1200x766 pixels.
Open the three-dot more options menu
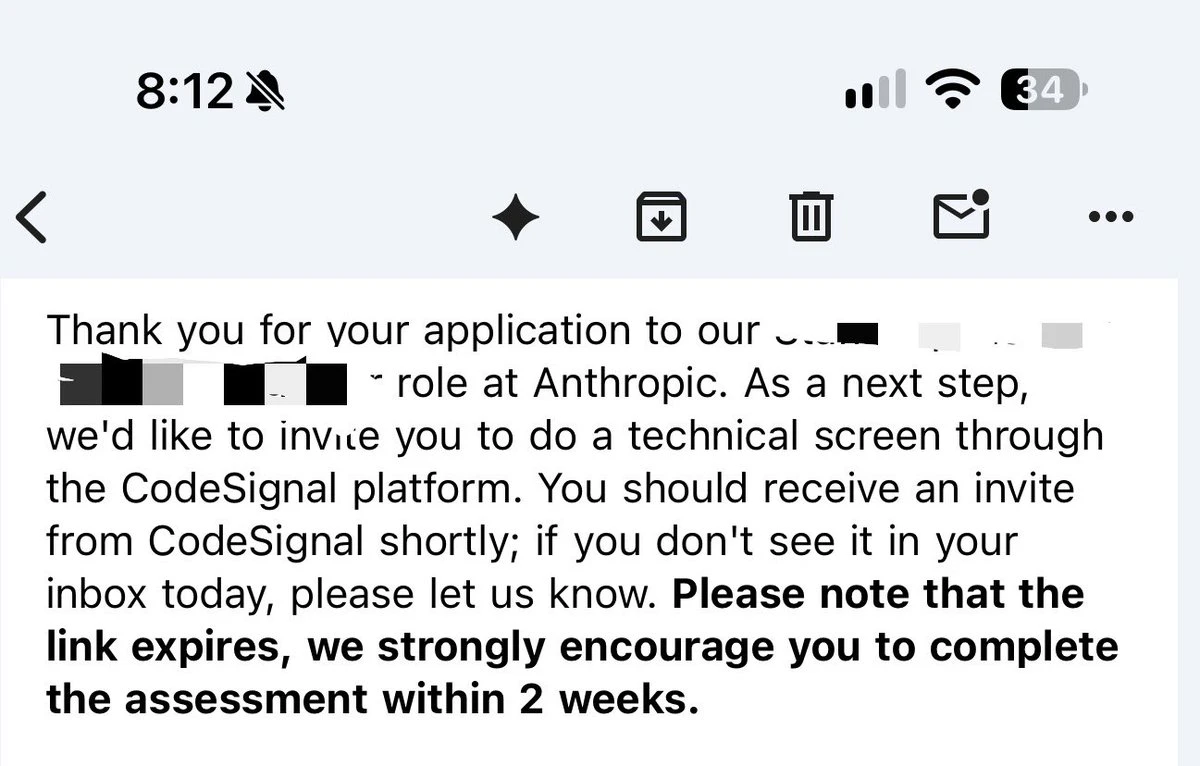pyautogui.click(x=1111, y=216)
